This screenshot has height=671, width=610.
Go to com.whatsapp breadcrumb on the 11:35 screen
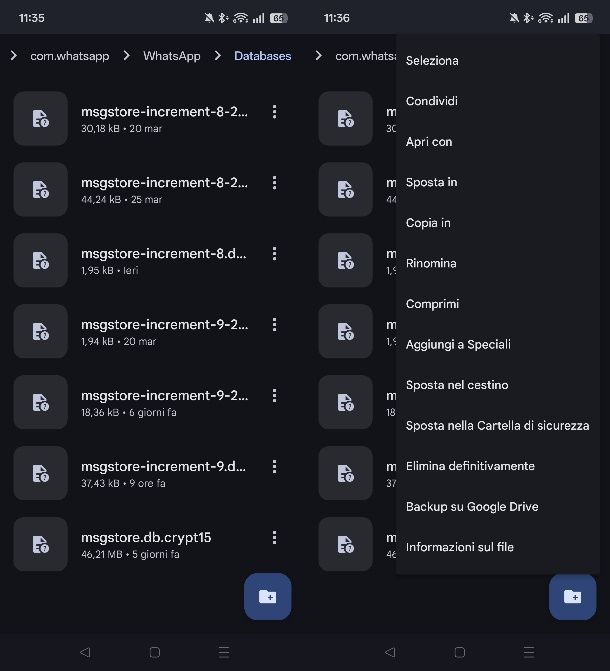[x=70, y=56]
